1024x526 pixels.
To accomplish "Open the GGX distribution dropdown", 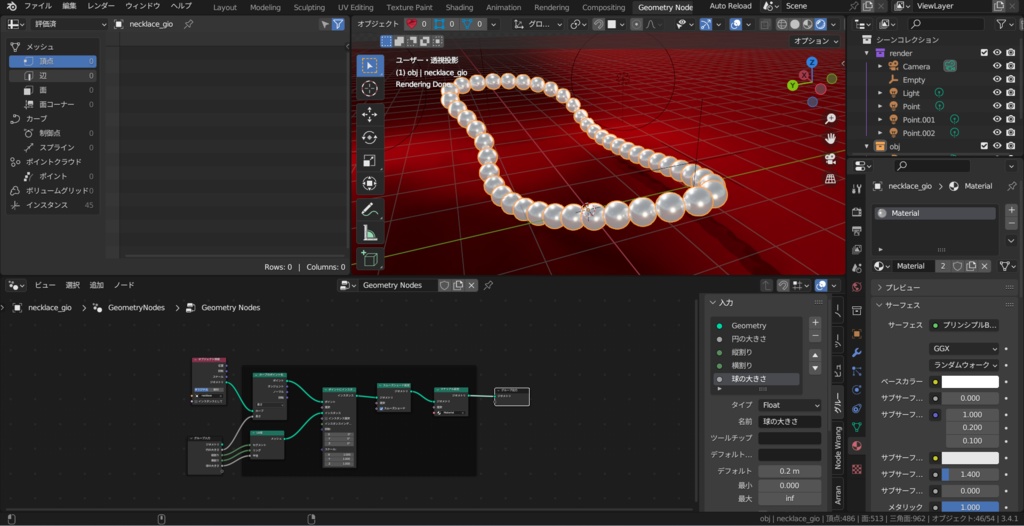I will pyautogui.click(x=963, y=349).
